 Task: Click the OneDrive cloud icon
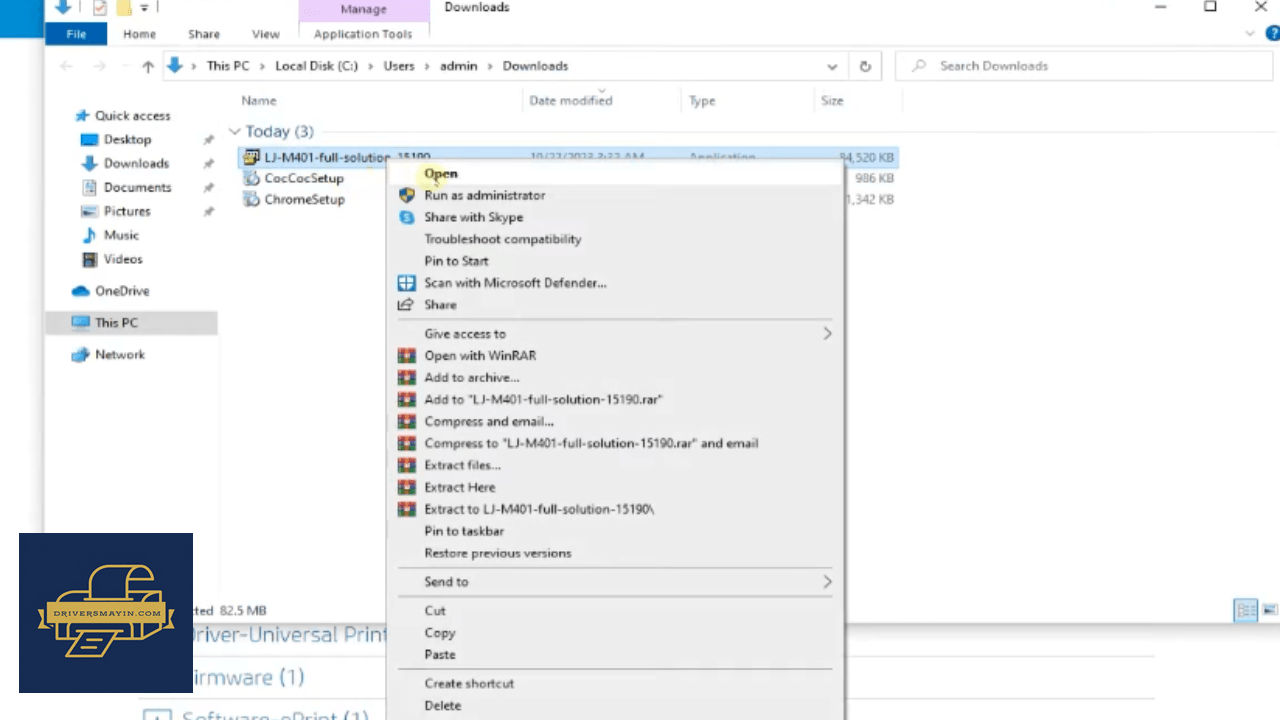coord(80,292)
